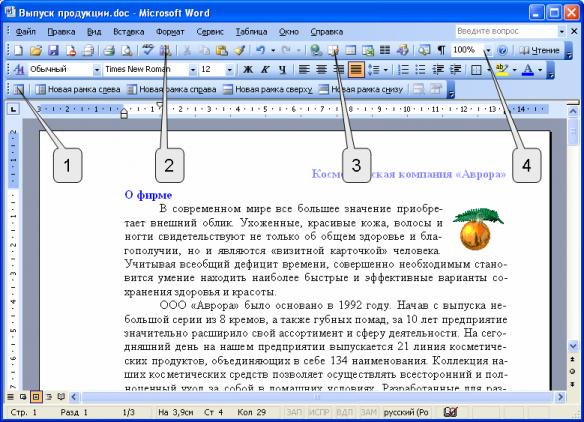Click Новая рамка сверху button

[267, 89]
